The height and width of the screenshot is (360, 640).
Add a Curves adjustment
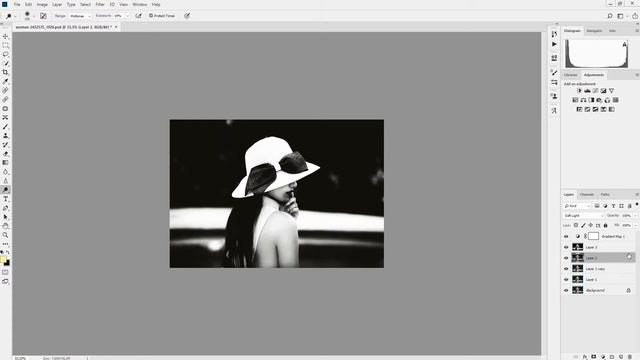(595, 91)
